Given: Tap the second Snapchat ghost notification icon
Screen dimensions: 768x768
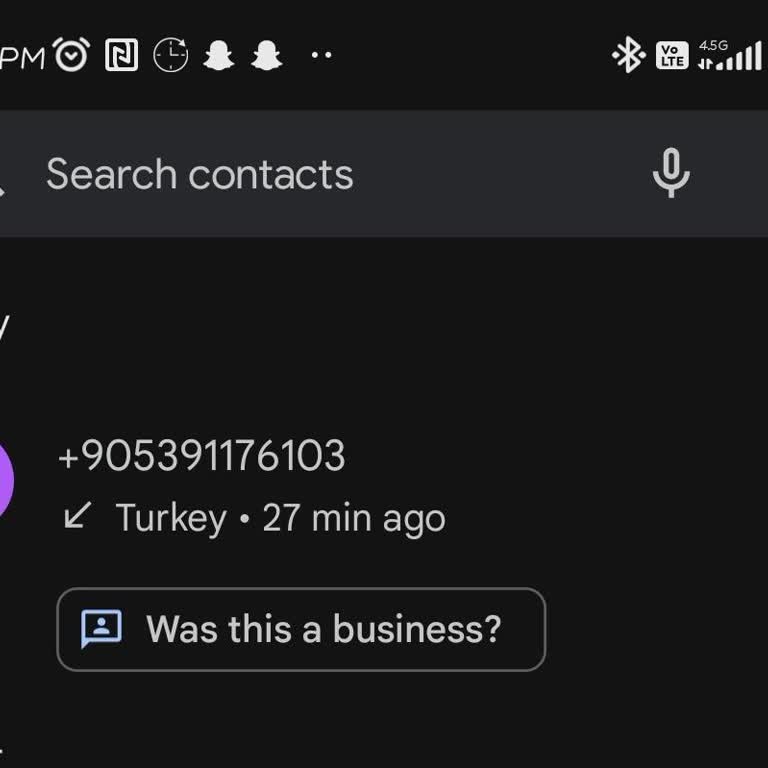Looking at the screenshot, I should (x=266, y=55).
